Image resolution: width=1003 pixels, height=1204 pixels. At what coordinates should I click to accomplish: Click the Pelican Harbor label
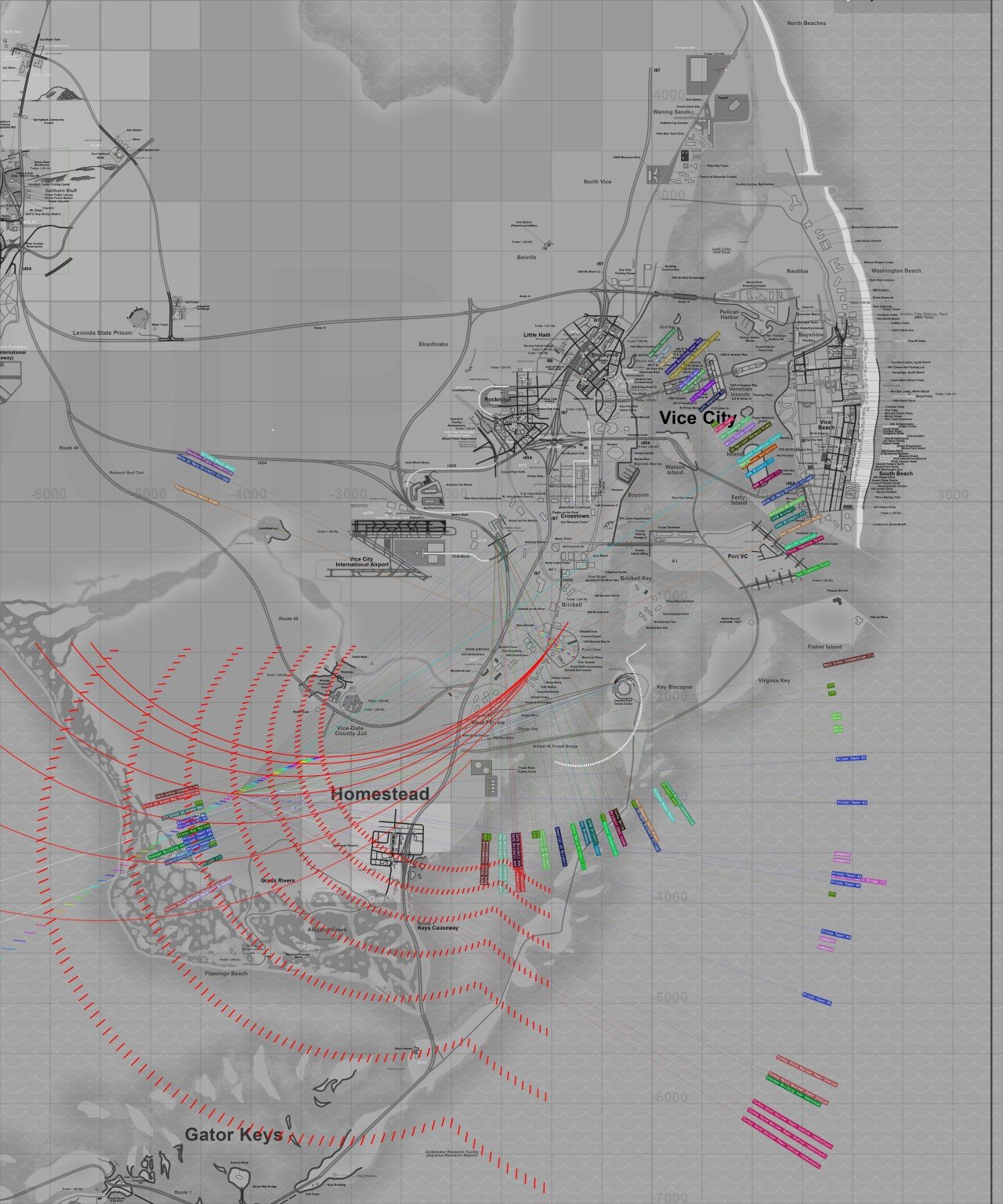tap(730, 315)
